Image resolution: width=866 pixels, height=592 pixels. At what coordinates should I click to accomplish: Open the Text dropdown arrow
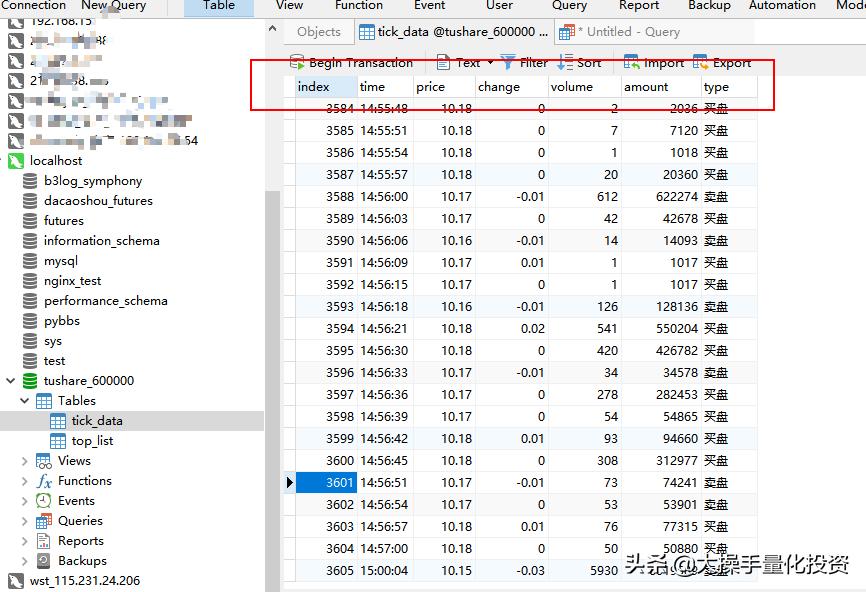tap(490, 62)
